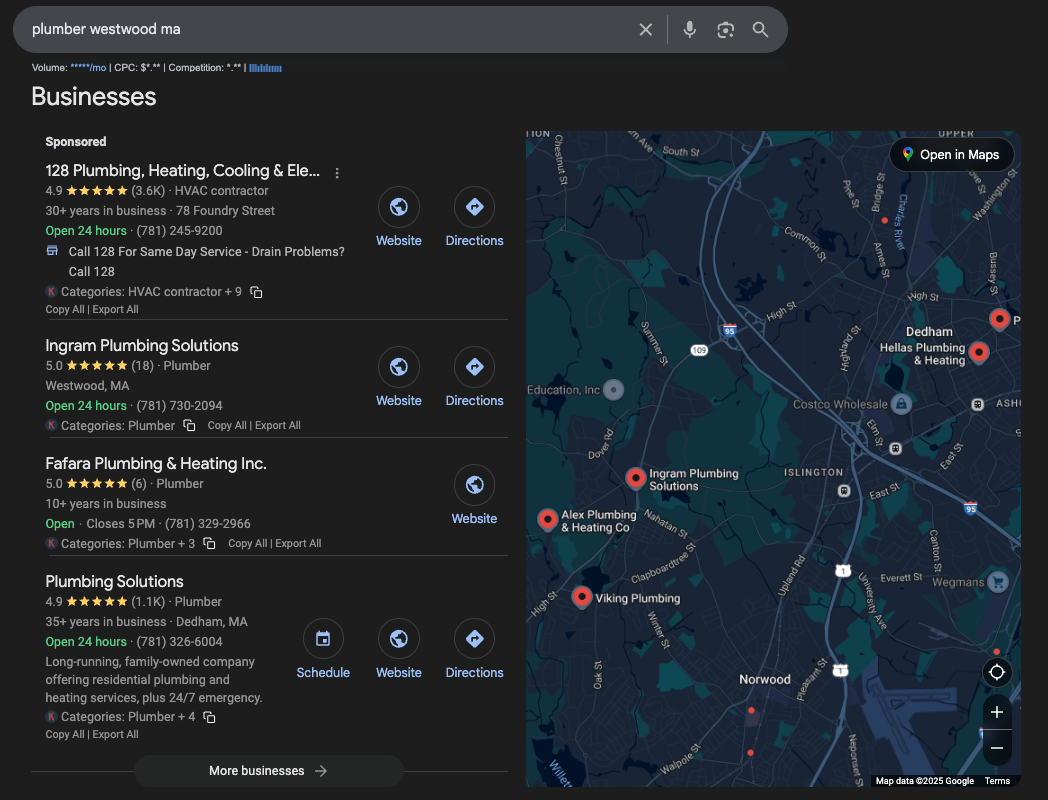Copy categories icon for 128 Plumbing

point(256,292)
